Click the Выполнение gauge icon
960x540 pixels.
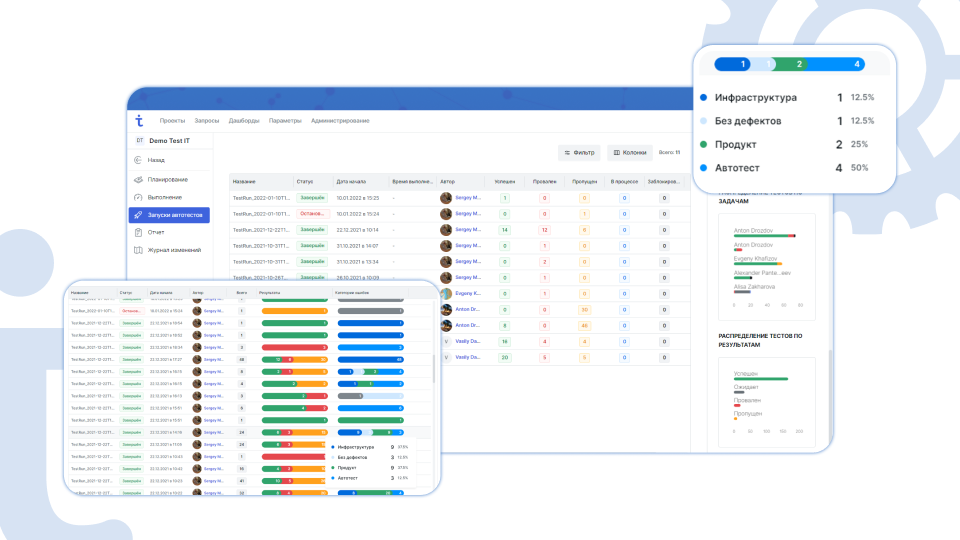pos(138,197)
